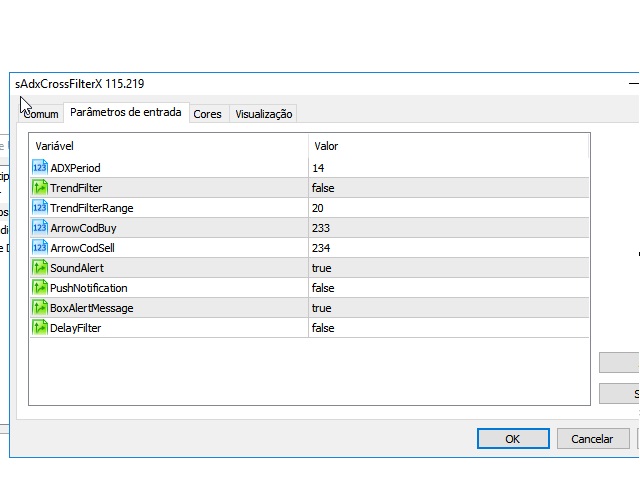Click the DelayFilter boolean icon
Image resolution: width=640 pixels, height=480 pixels.
(40, 328)
